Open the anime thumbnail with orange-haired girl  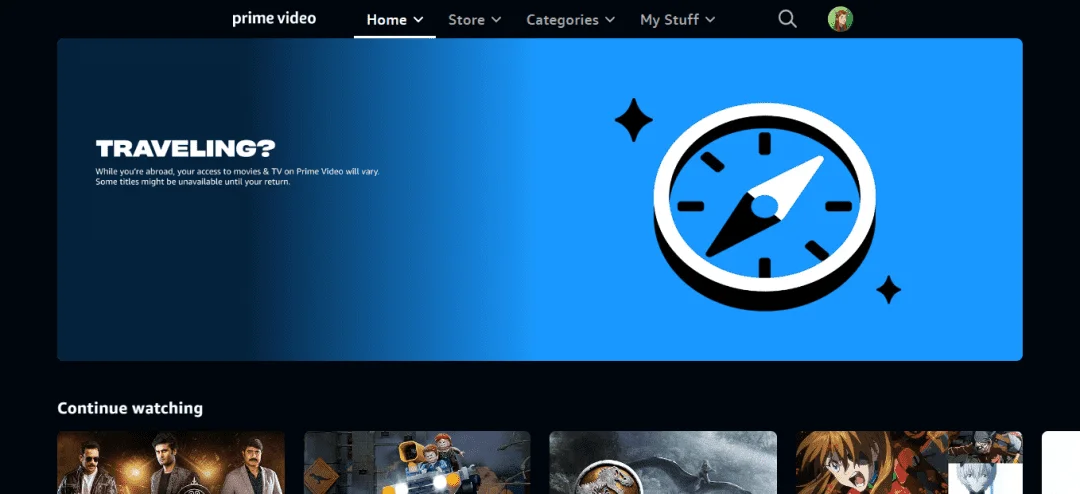[909, 462]
